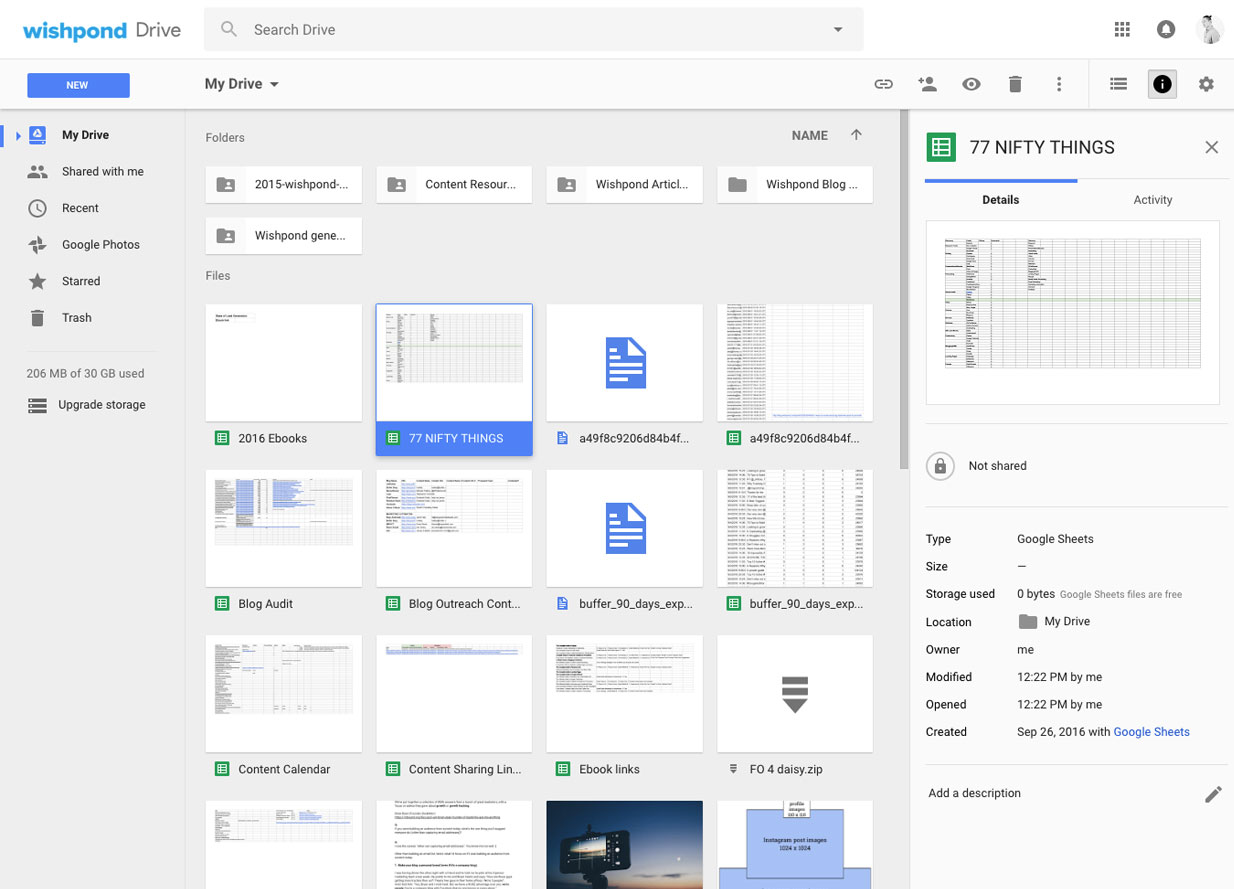Image resolution: width=1234 pixels, height=889 pixels.
Task: Click the search magnifier icon
Action: 229,30
